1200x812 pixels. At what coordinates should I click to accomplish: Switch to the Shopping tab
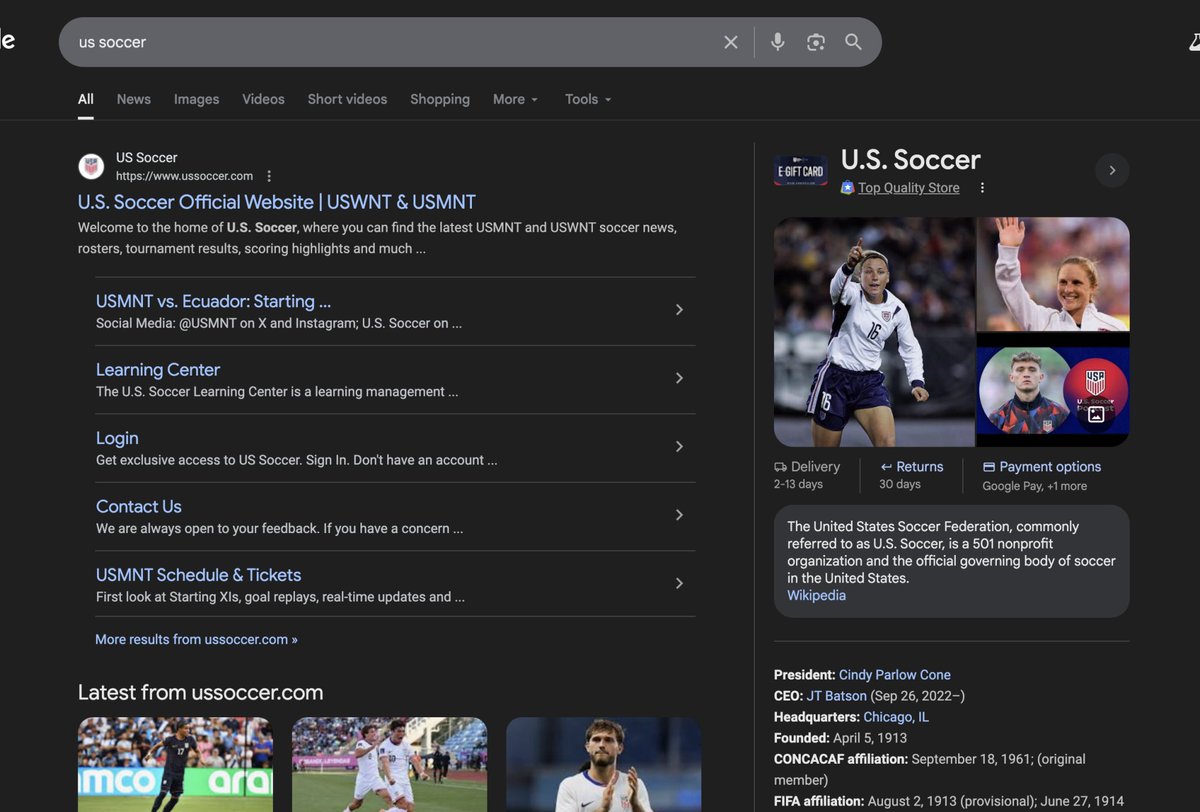click(440, 99)
